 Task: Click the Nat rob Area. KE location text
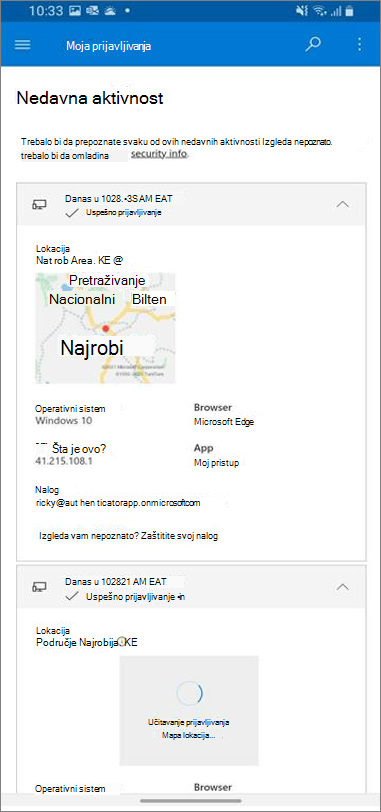coord(79,259)
